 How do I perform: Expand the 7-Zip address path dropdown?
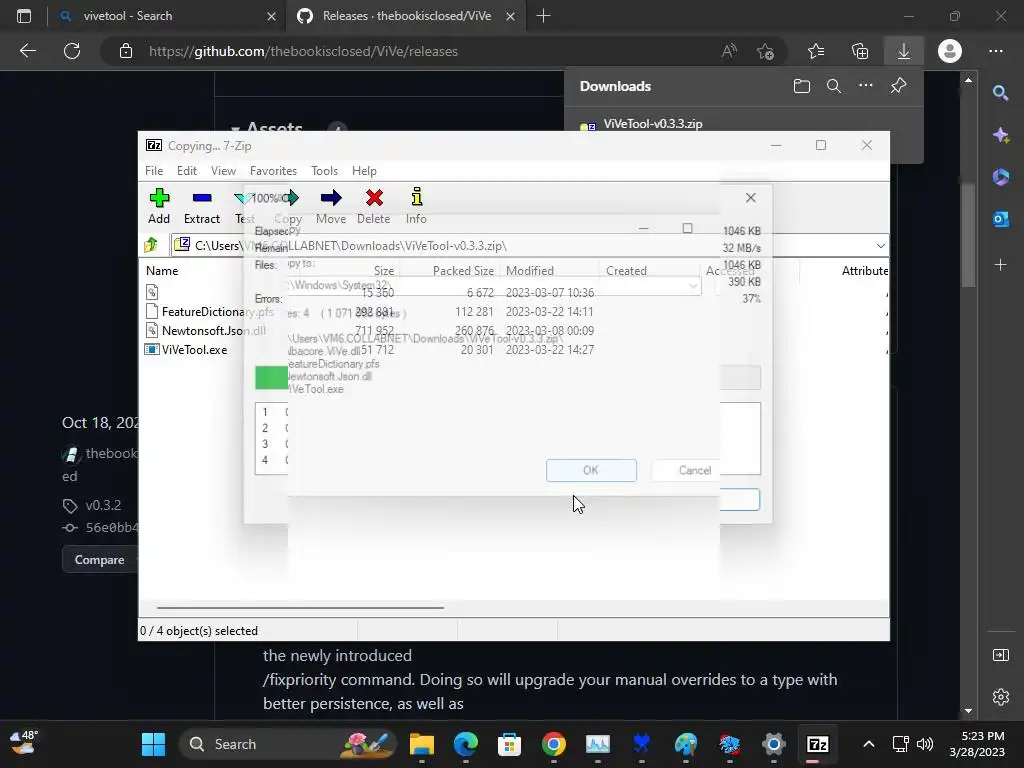880,246
